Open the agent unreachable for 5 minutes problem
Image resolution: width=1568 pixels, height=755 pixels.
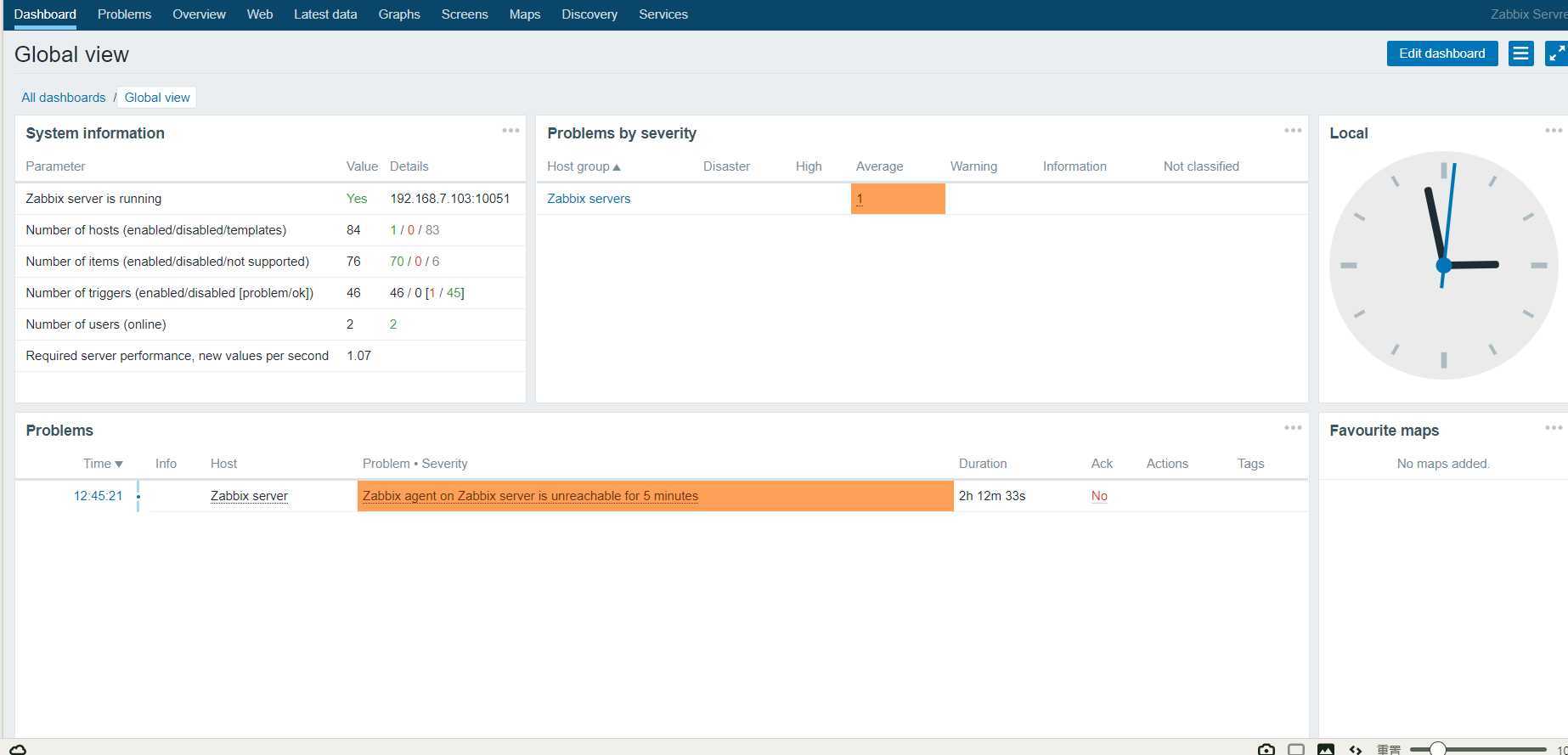pyautogui.click(x=530, y=496)
